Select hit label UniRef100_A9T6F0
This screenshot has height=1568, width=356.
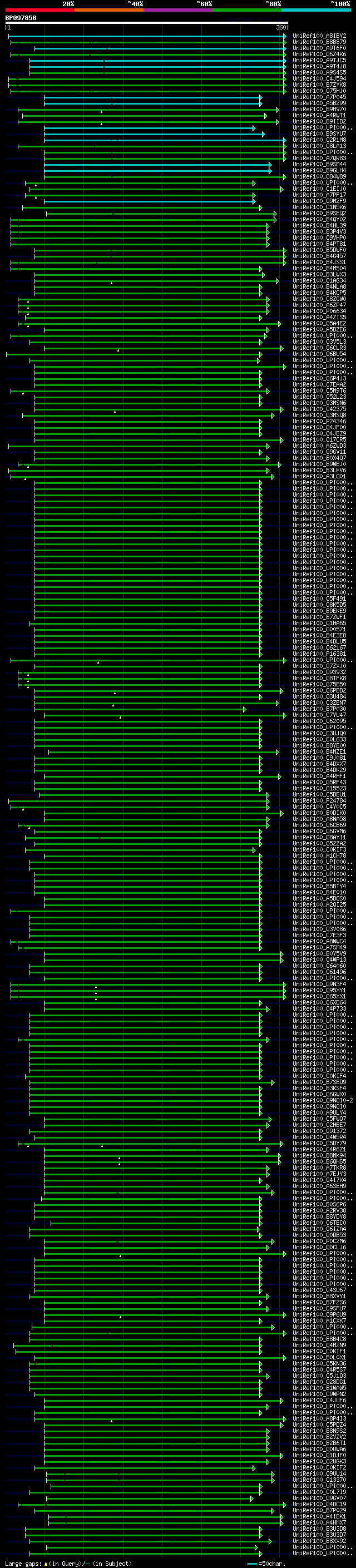tap(319, 48)
